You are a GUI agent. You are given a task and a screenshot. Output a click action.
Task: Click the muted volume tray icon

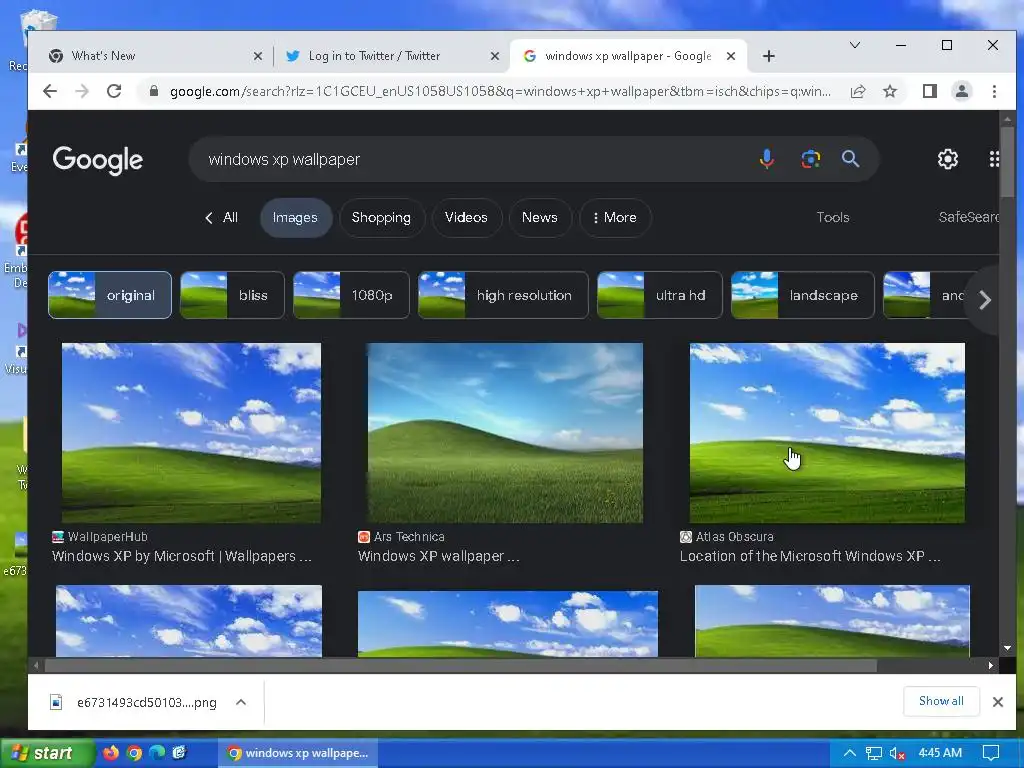click(x=898, y=754)
